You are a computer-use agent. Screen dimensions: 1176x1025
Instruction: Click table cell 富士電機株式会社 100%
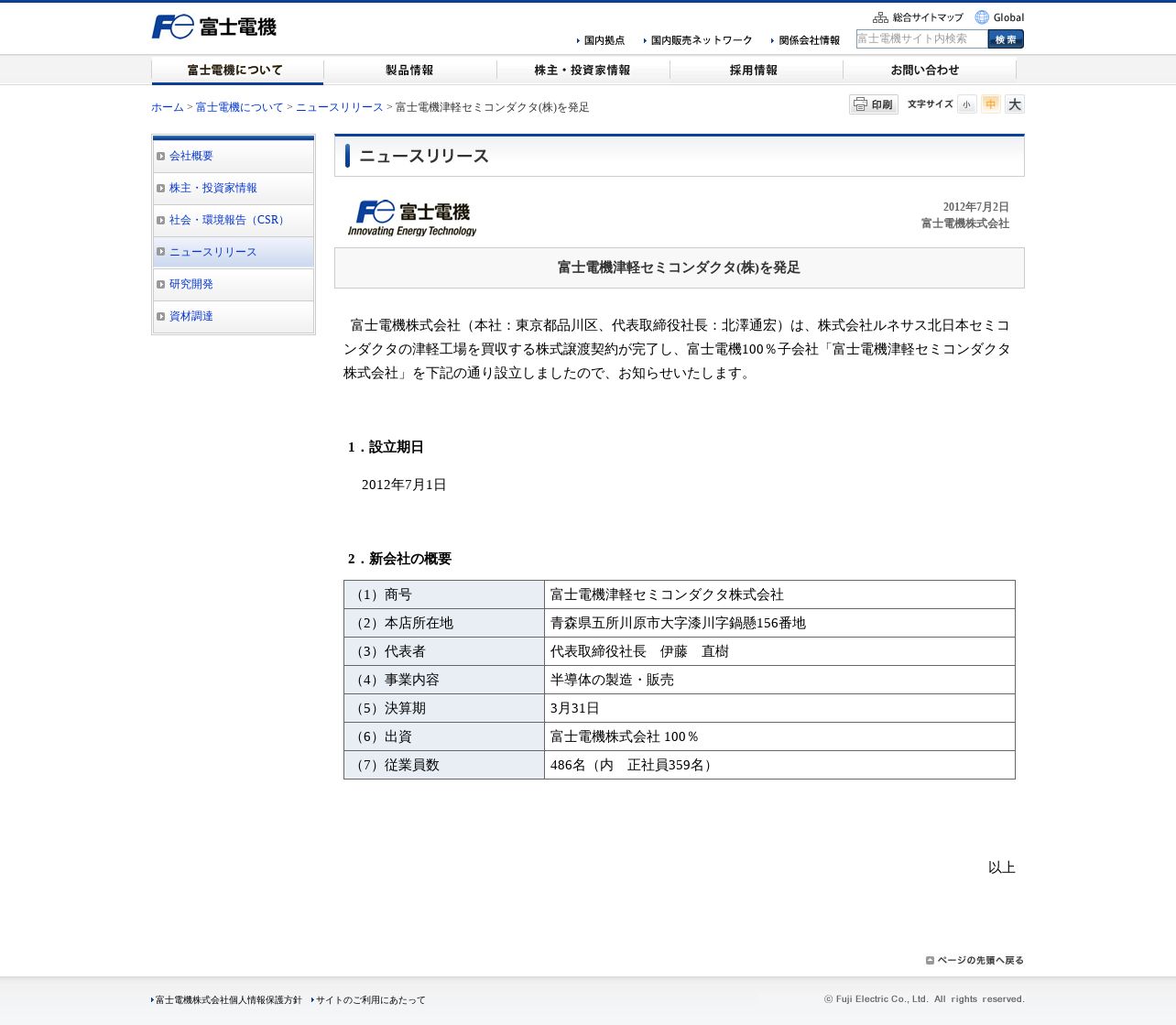coord(779,736)
